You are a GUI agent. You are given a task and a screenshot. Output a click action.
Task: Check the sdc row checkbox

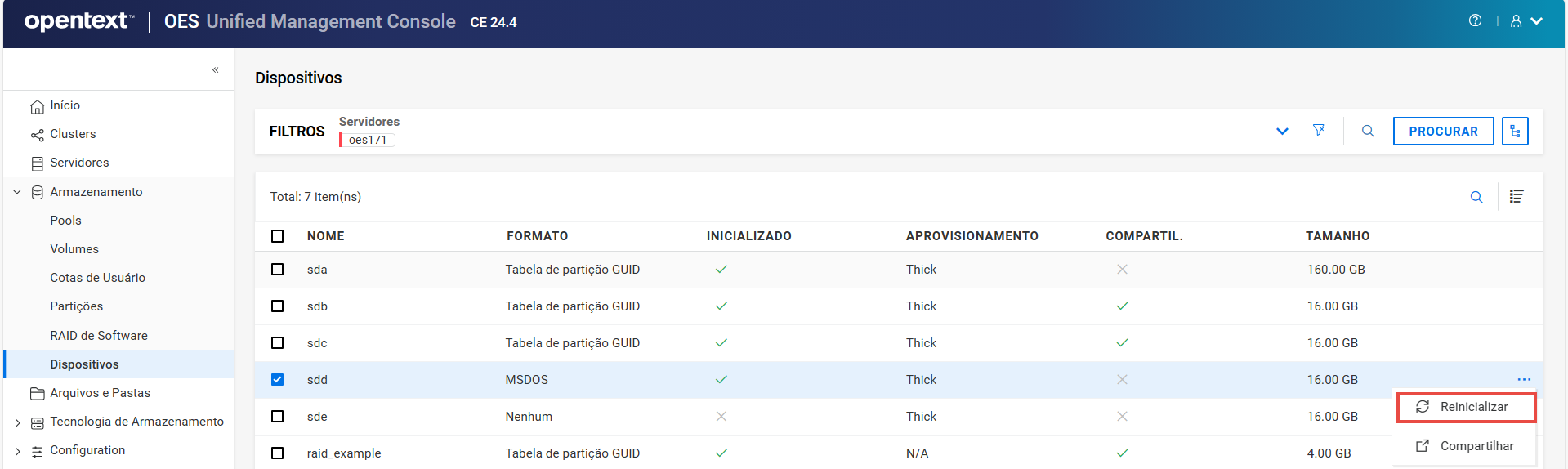[x=277, y=343]
